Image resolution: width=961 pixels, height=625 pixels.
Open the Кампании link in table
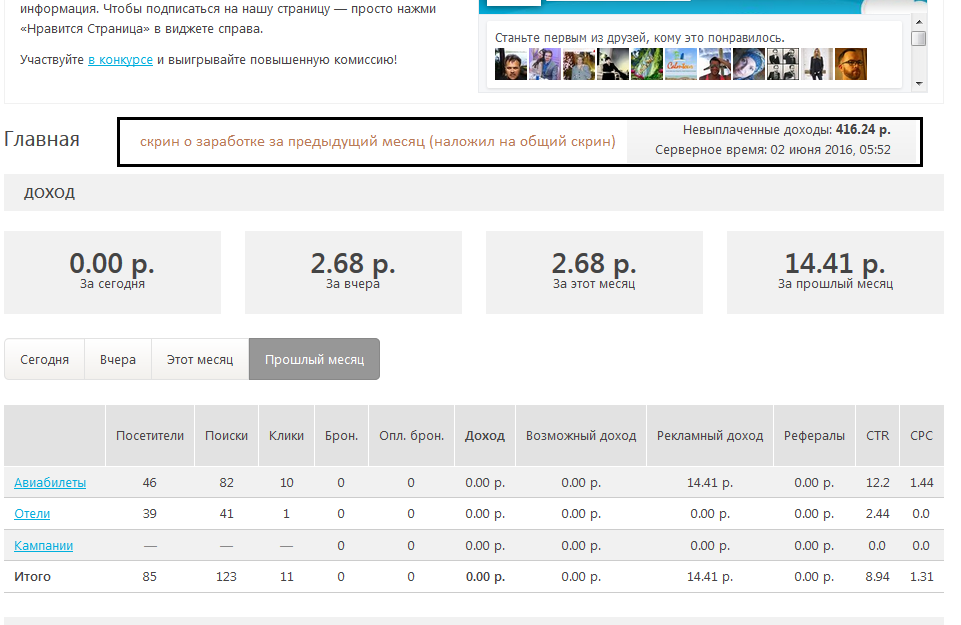pos(44,545)
